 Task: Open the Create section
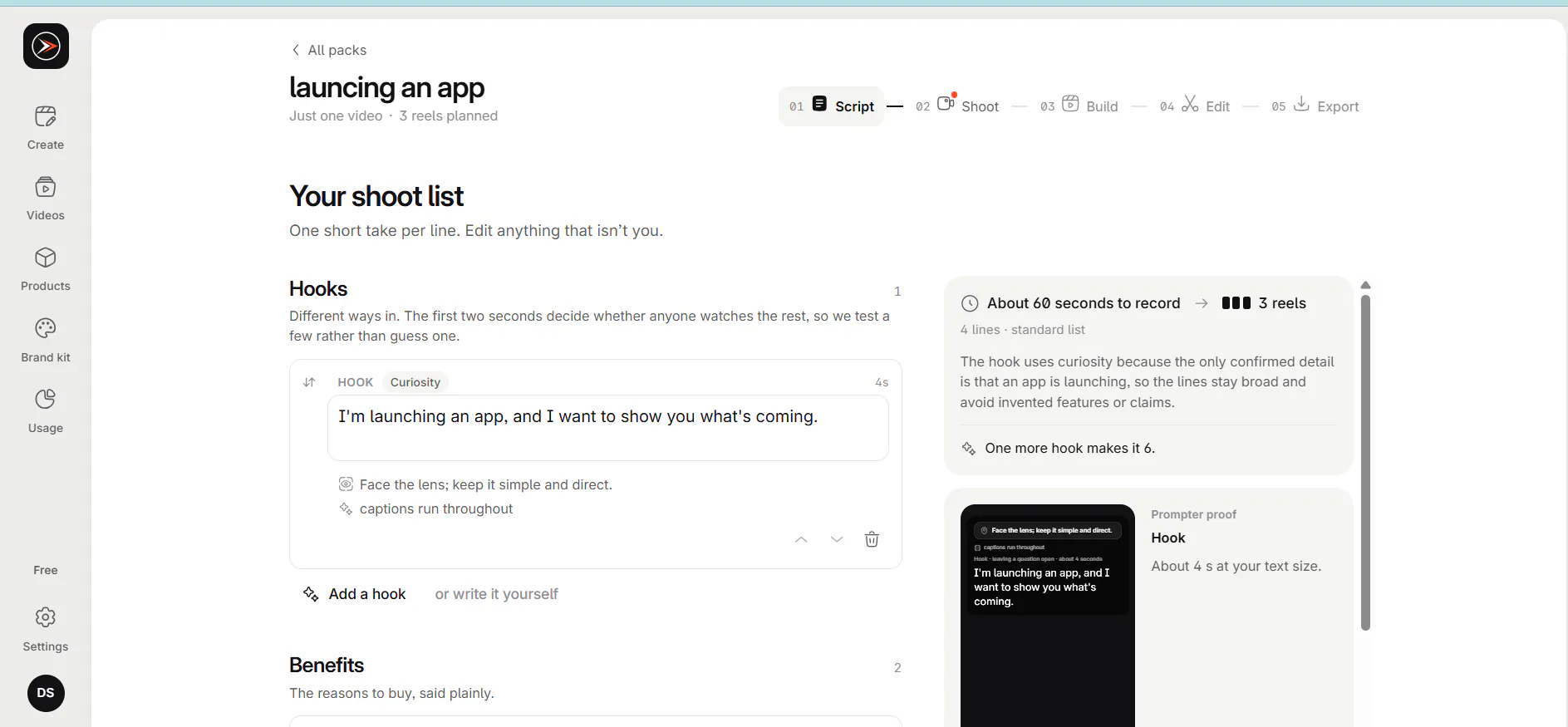(x=46, y=128)
